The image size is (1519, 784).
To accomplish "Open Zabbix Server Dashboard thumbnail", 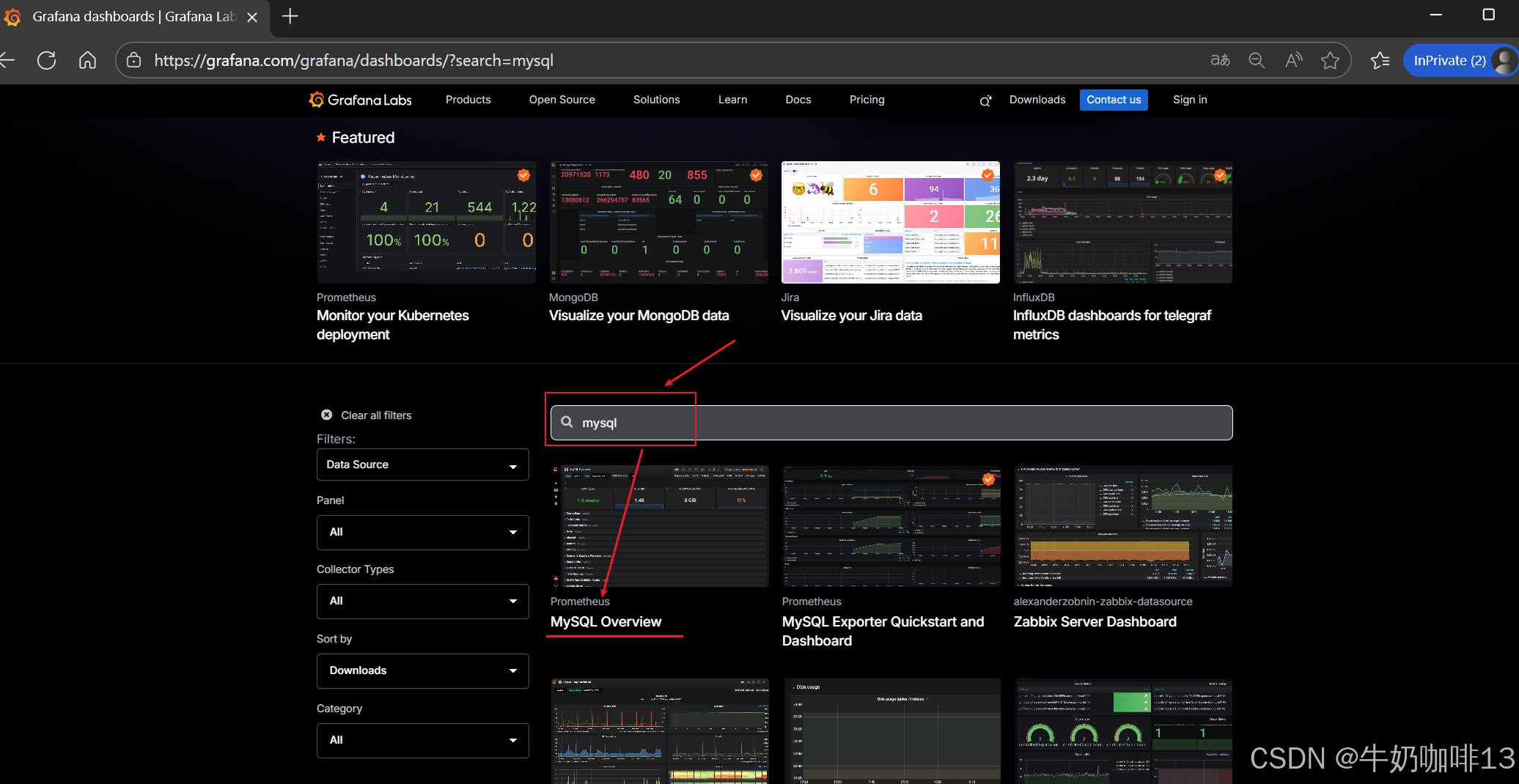I will 1123,526.
